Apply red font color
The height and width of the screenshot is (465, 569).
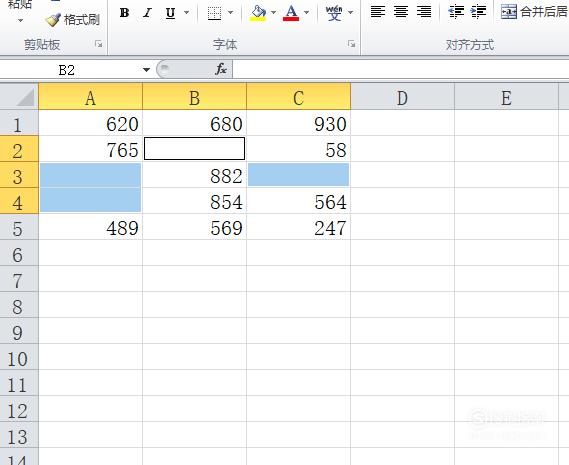[291, 13]
